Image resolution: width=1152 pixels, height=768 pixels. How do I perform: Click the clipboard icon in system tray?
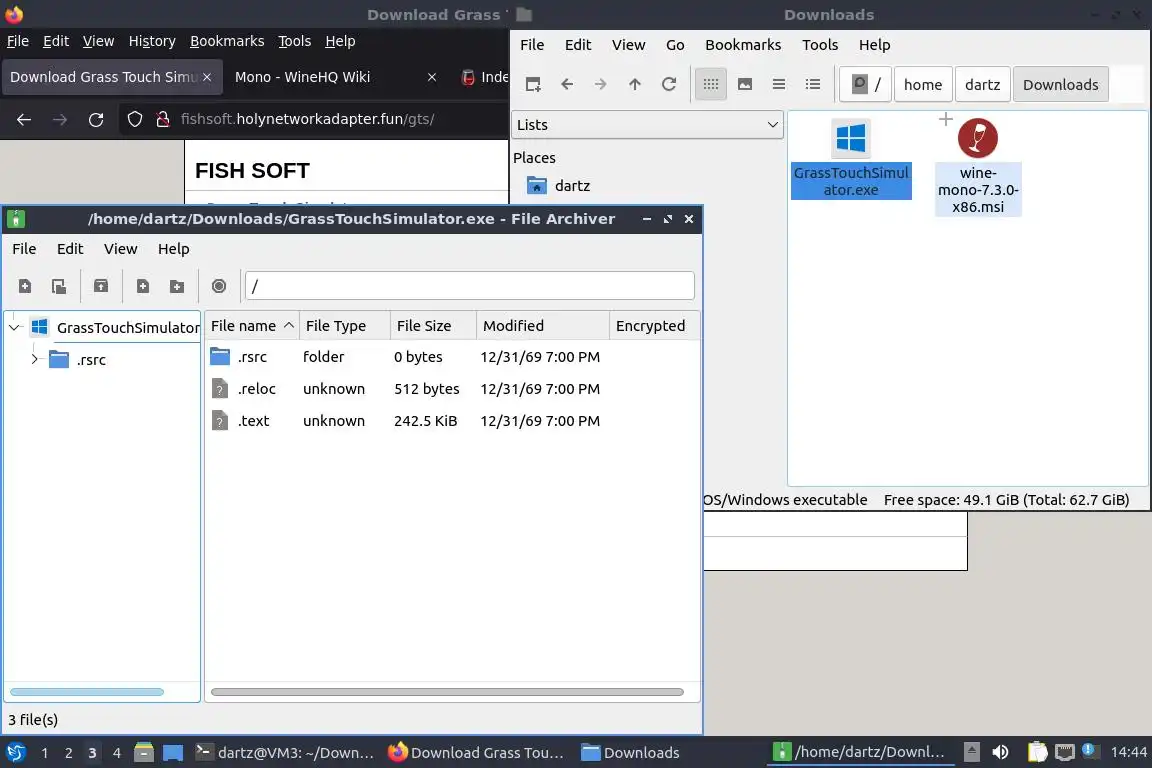pos(1037,753)
